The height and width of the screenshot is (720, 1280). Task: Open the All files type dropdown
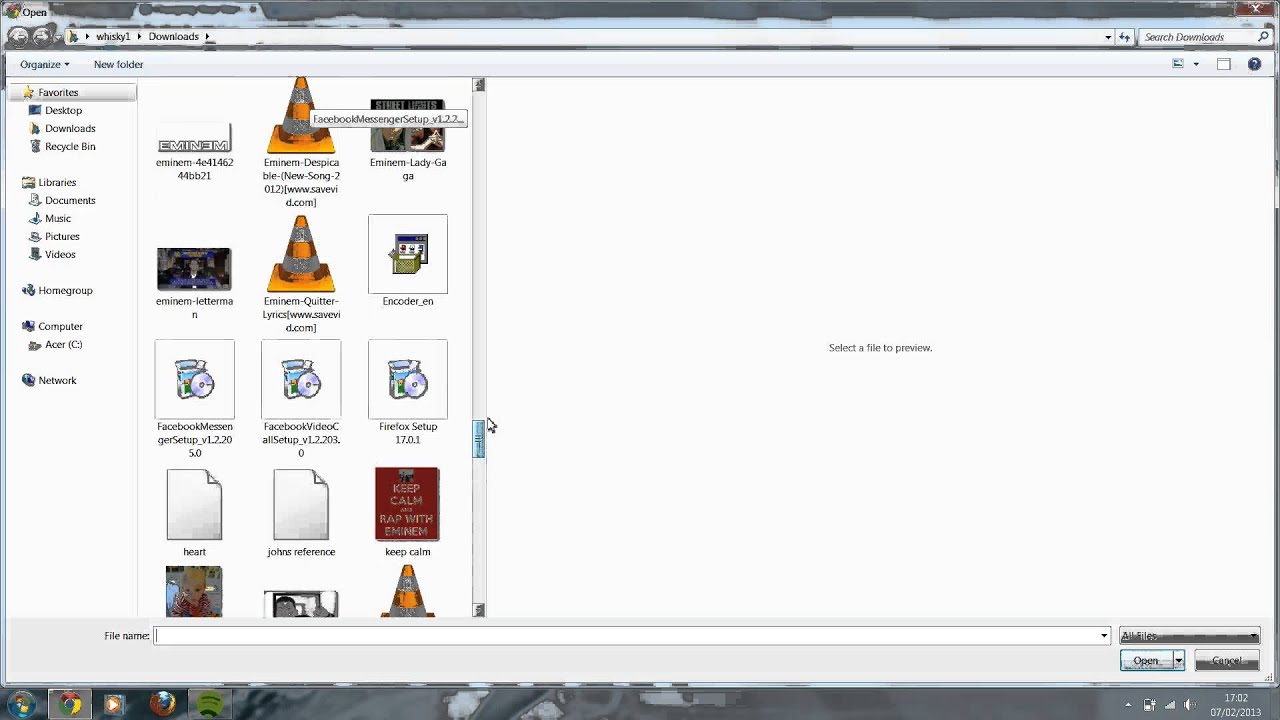coord(1190,636)
